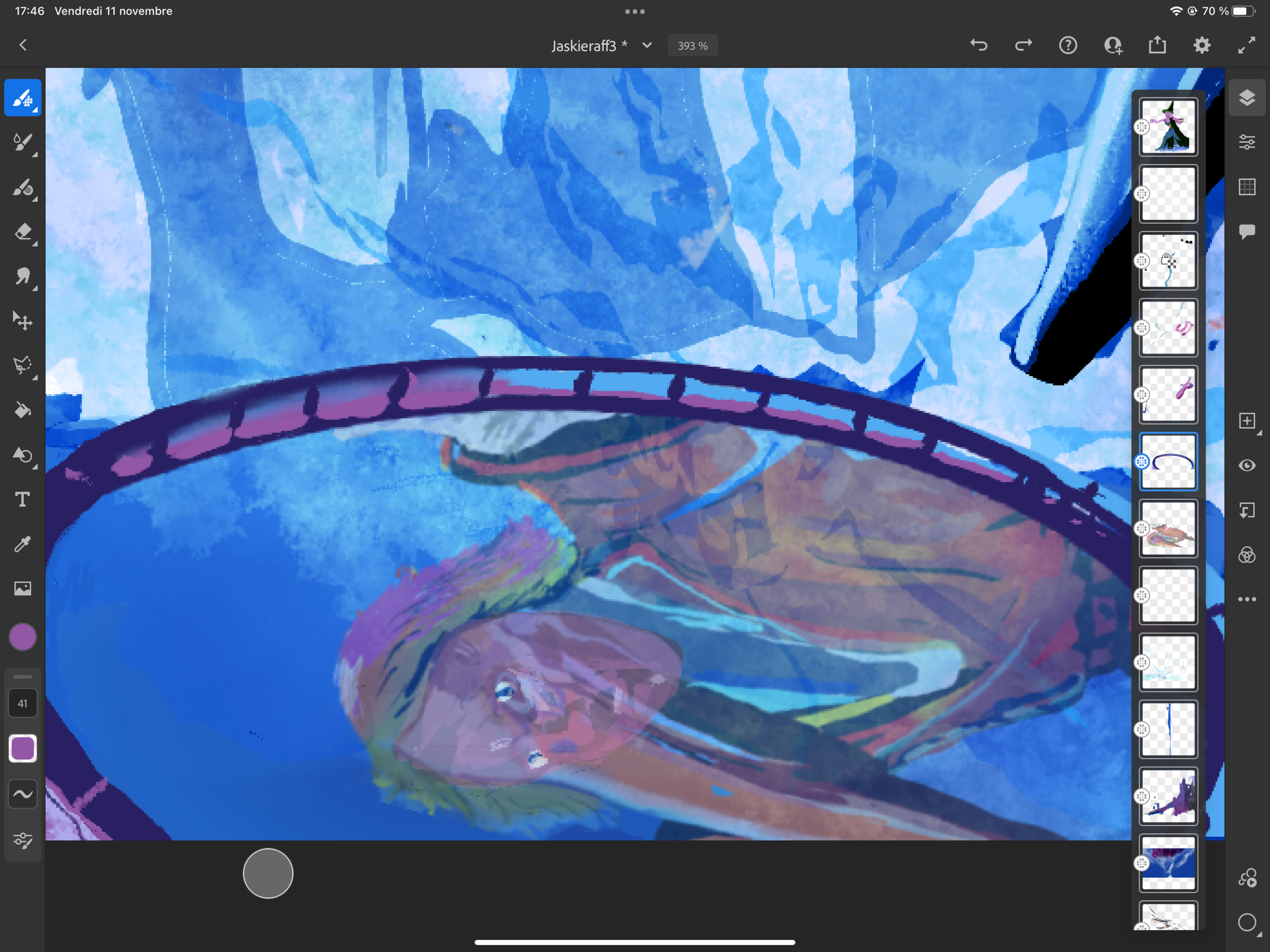
Task: Add a new layer with plus button
Action: (1247, 421)
